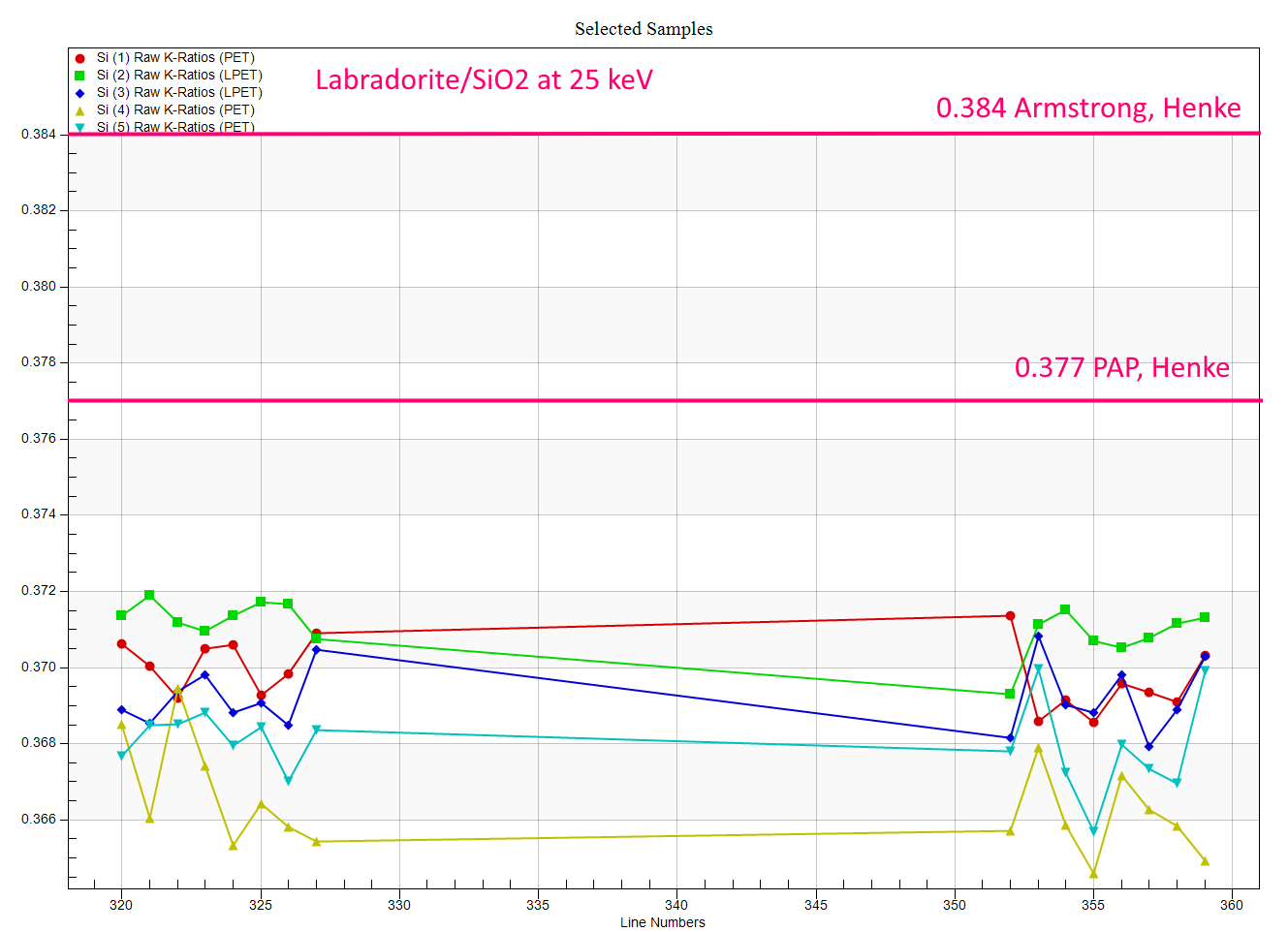Click the green square legend marker for Si (2)
1288x932 pixels.
pos(79,76)
